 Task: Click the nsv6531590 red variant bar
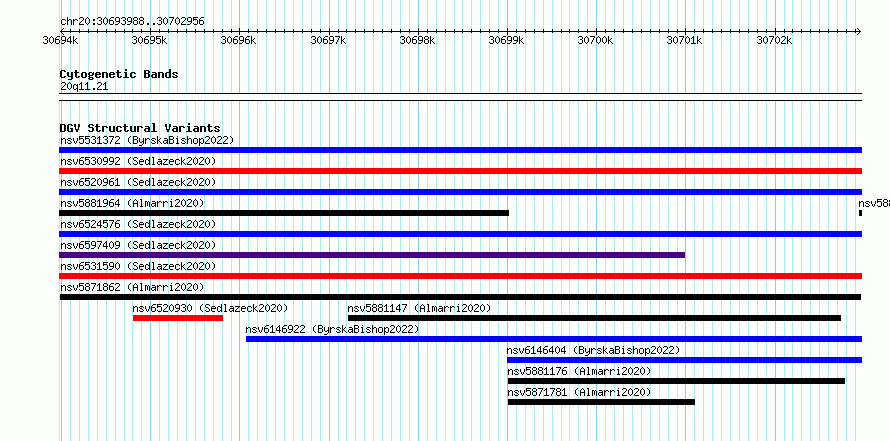point(460,276)
